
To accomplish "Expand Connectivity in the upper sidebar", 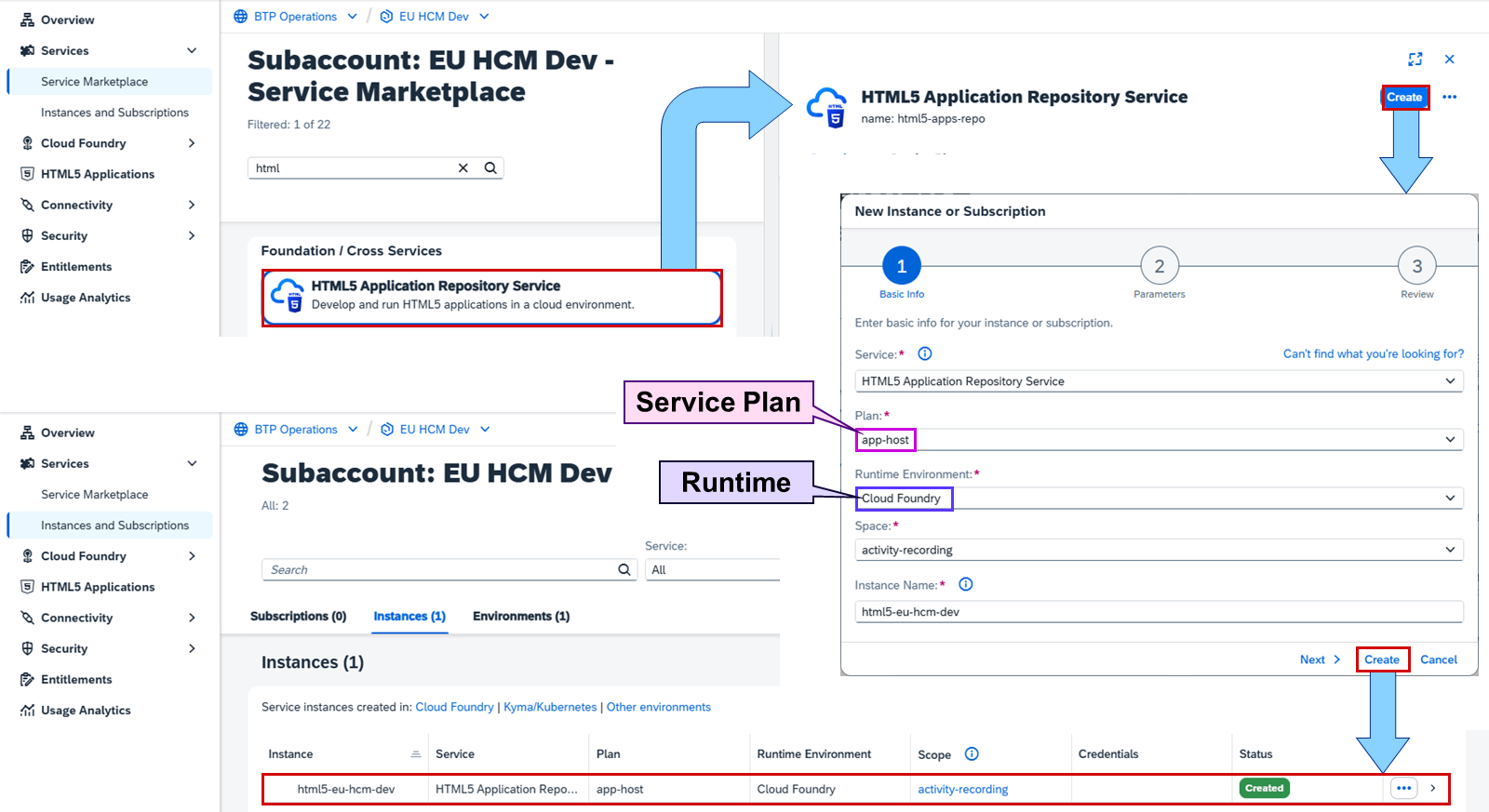I will [x=192, y=205].
